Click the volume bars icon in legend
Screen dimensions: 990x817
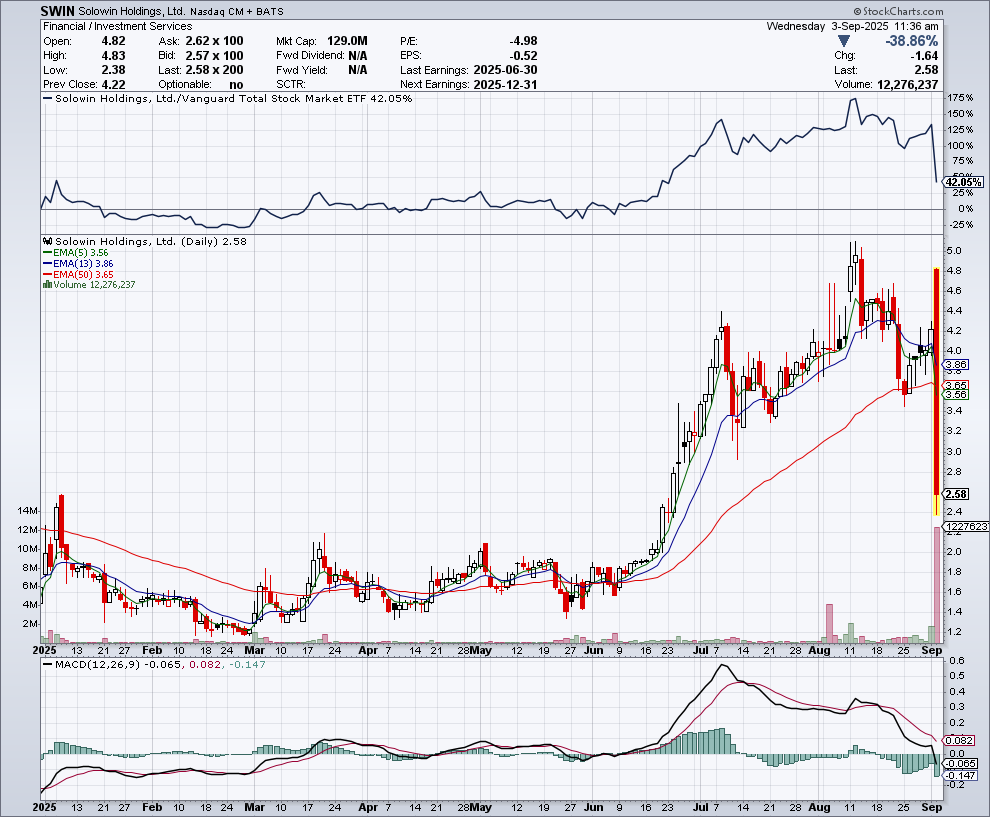[x=47, y=285]
